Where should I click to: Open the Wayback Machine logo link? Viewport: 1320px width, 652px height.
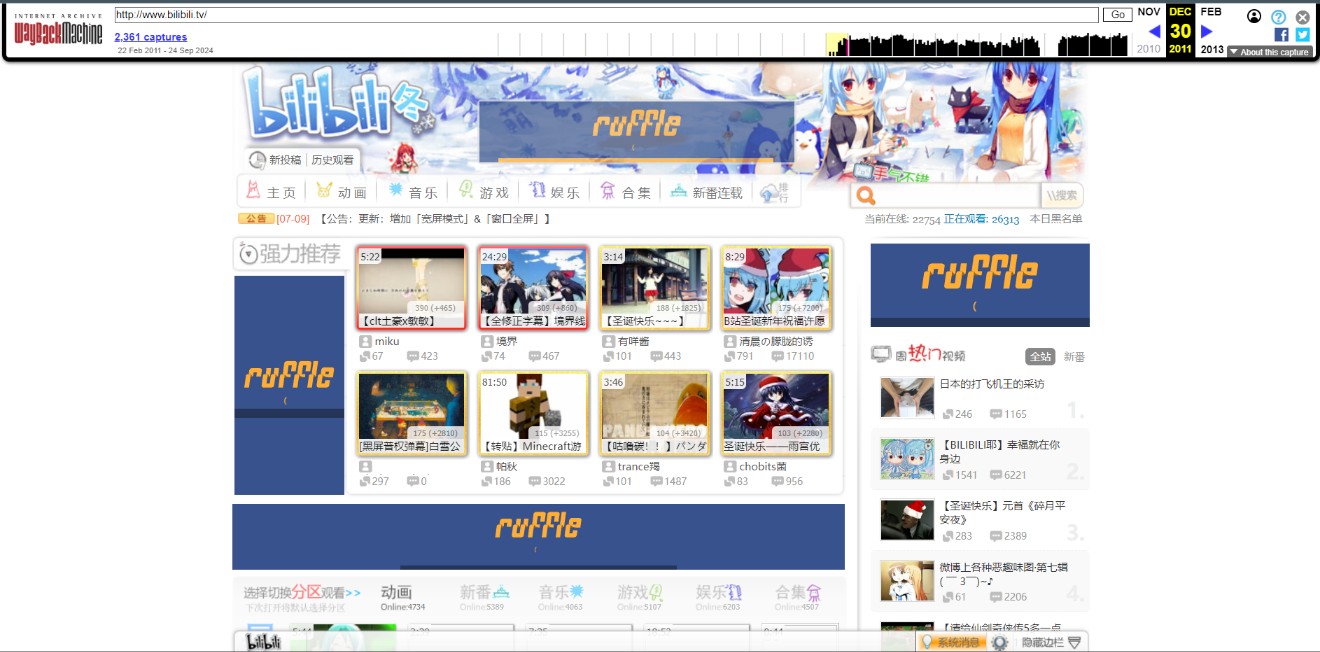click(x=58, y=29)
